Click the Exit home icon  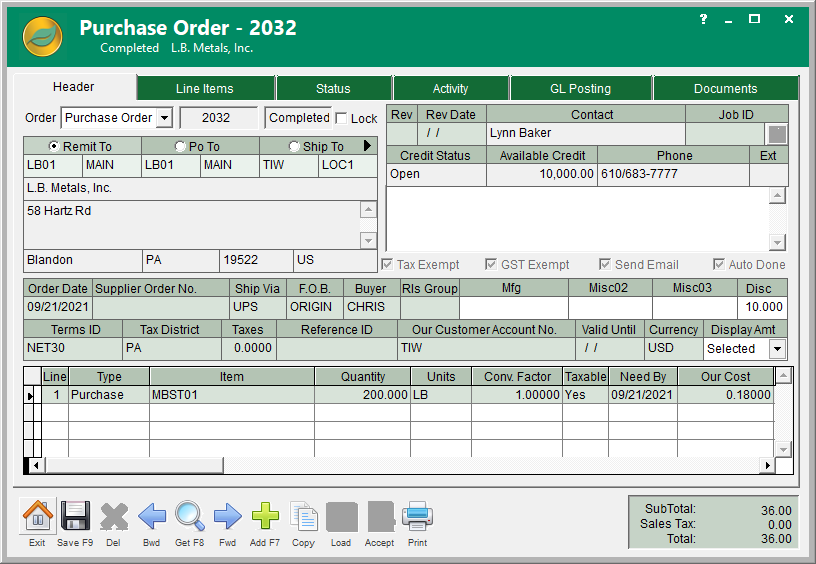(x=37, y=516)
